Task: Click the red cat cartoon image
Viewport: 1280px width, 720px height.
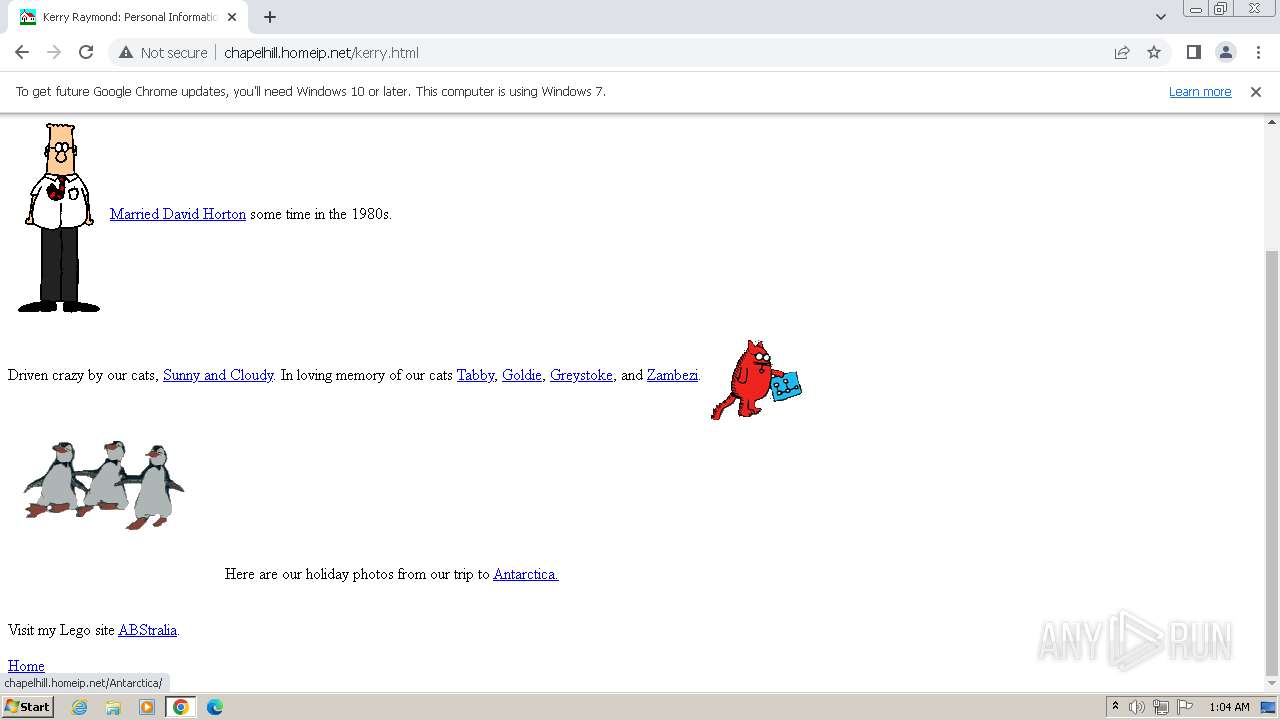Action: (x=756, y=379)
